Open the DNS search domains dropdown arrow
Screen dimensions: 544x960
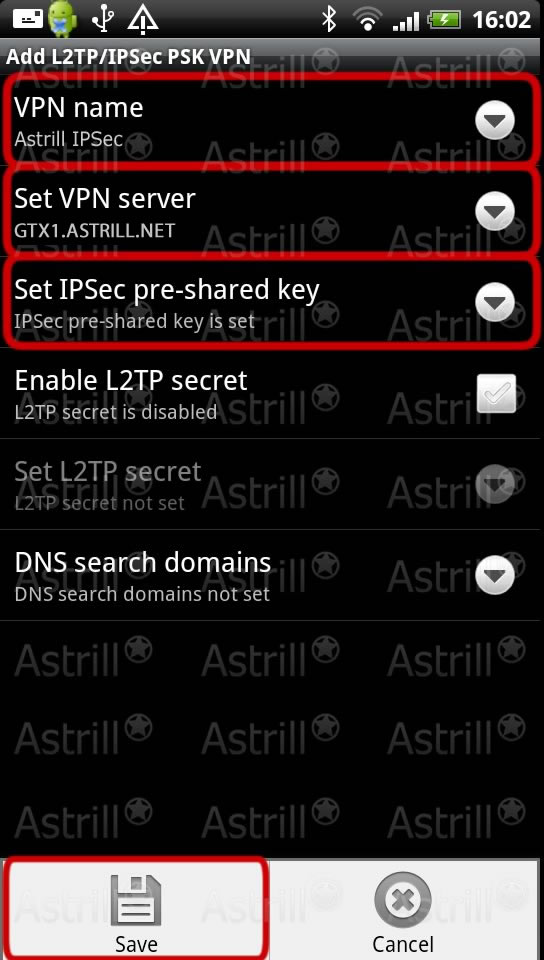[x=495, y=575]
